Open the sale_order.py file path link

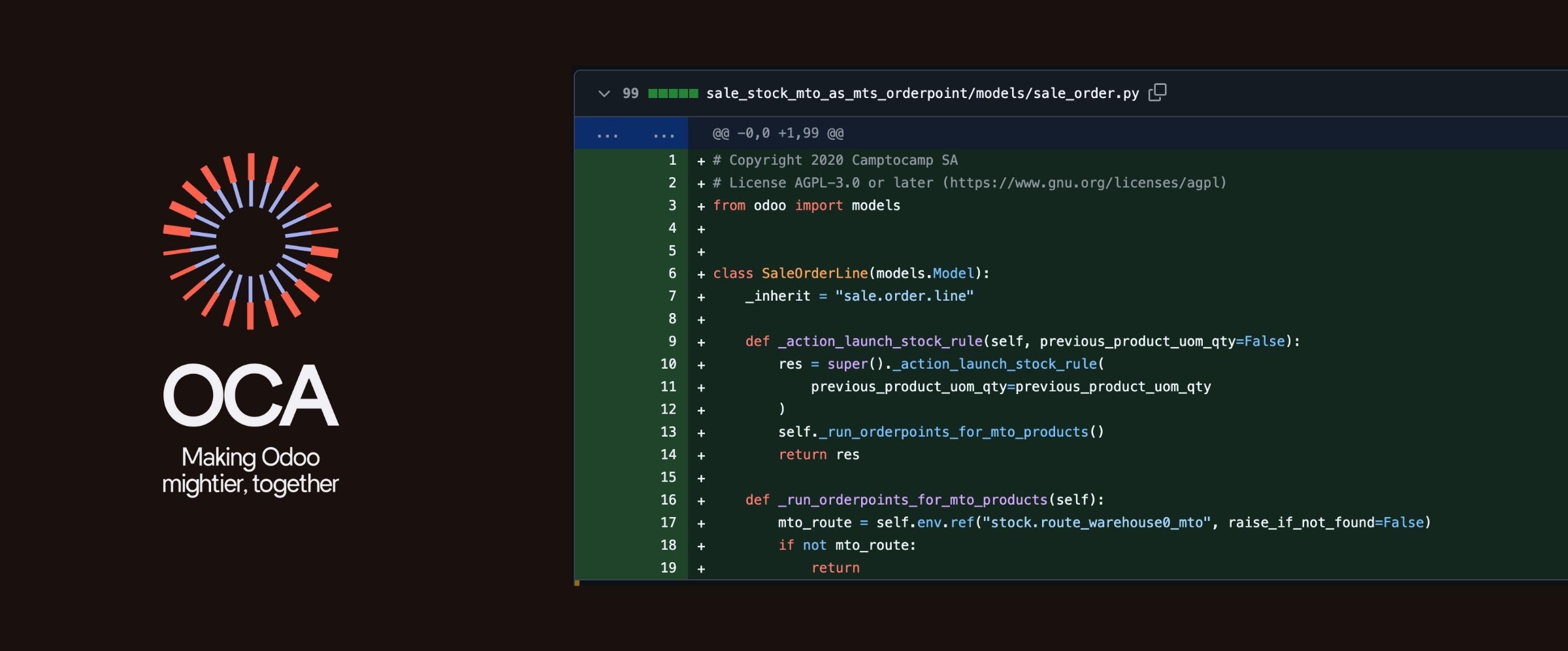pos(923,93)
